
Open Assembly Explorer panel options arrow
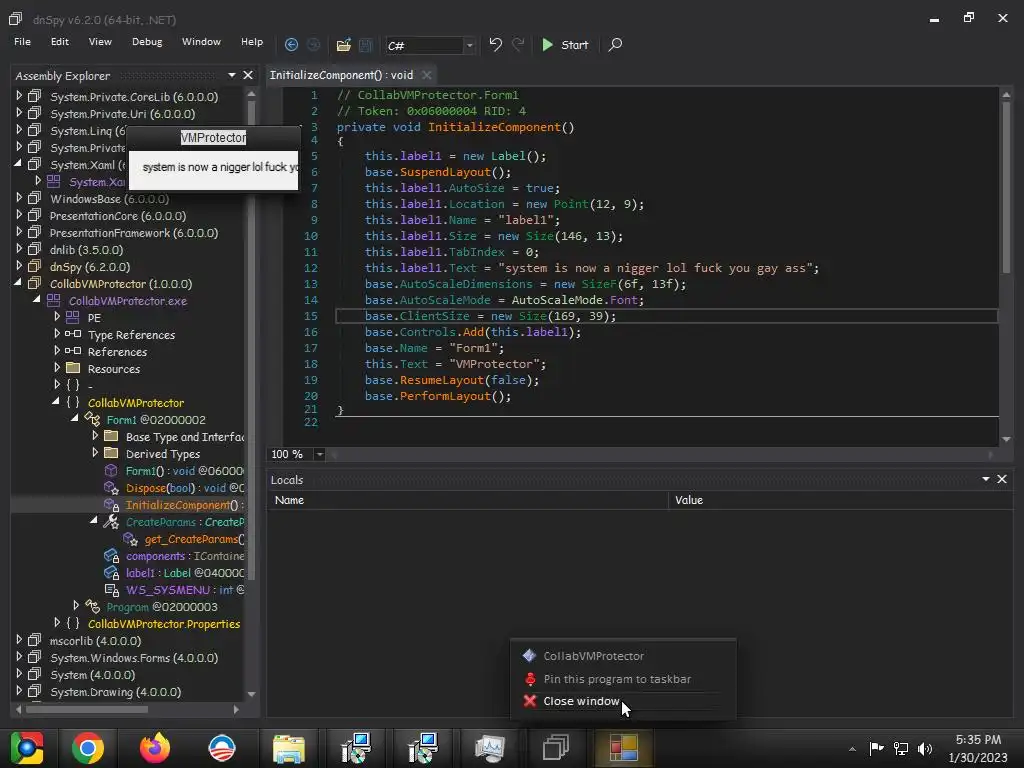click(x=232, y=75)
